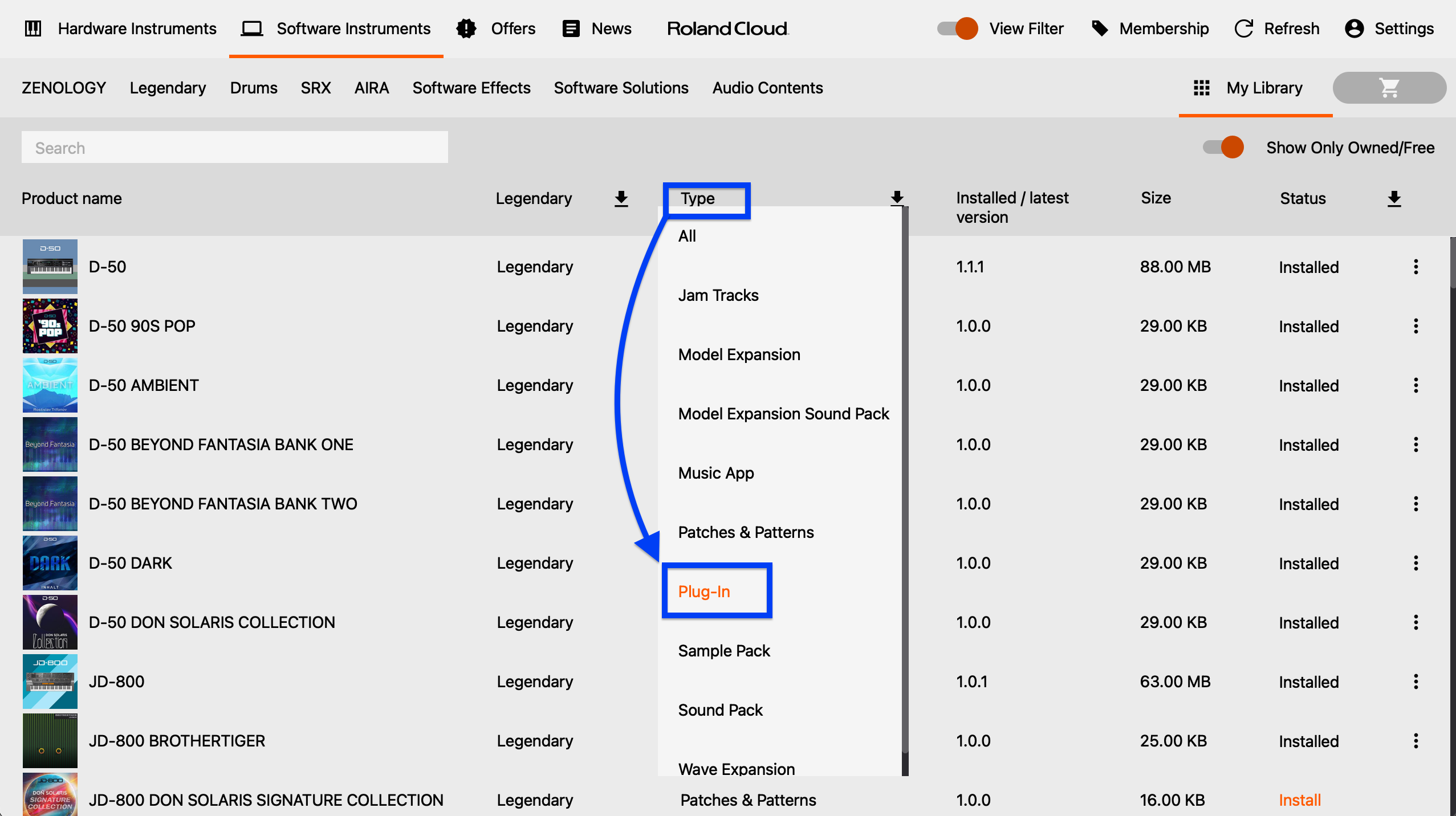Open Hardware Instruments section via keyboard icon
The height and width of the screenshot is (816, 1456).
32,28
